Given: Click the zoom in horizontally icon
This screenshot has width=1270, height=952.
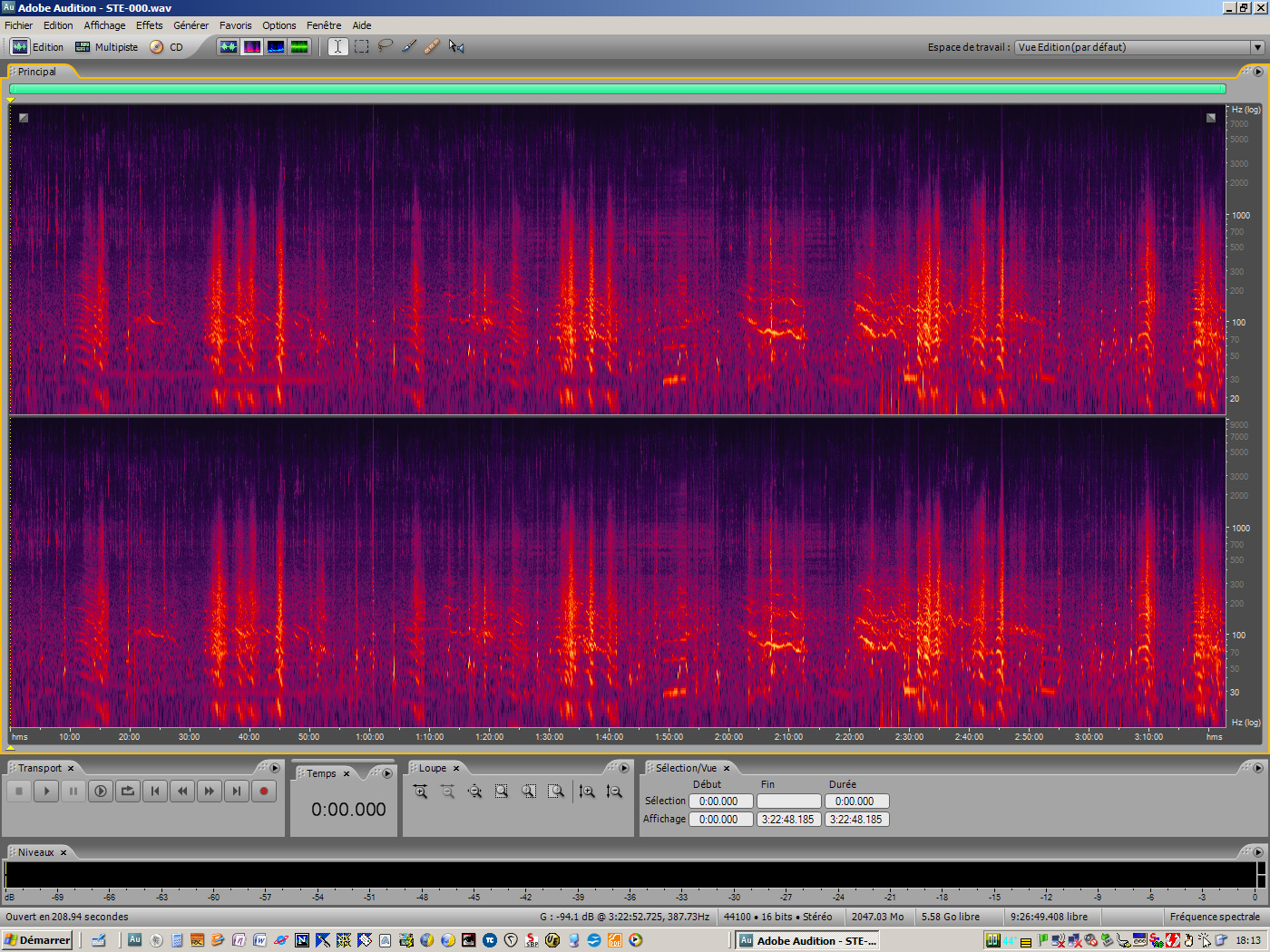Looking at the screenshot, I should pyautogui.click(x=420, y=792).
